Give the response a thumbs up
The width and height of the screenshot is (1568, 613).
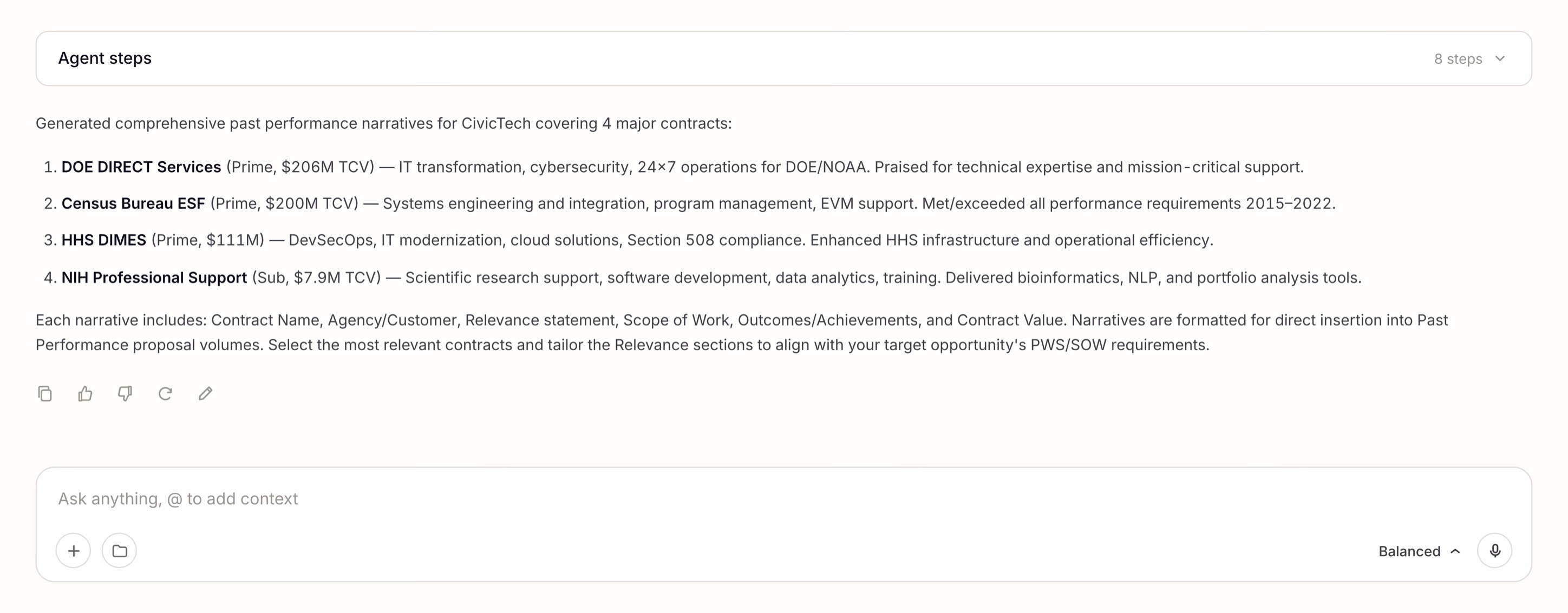(x=85, y=394)
